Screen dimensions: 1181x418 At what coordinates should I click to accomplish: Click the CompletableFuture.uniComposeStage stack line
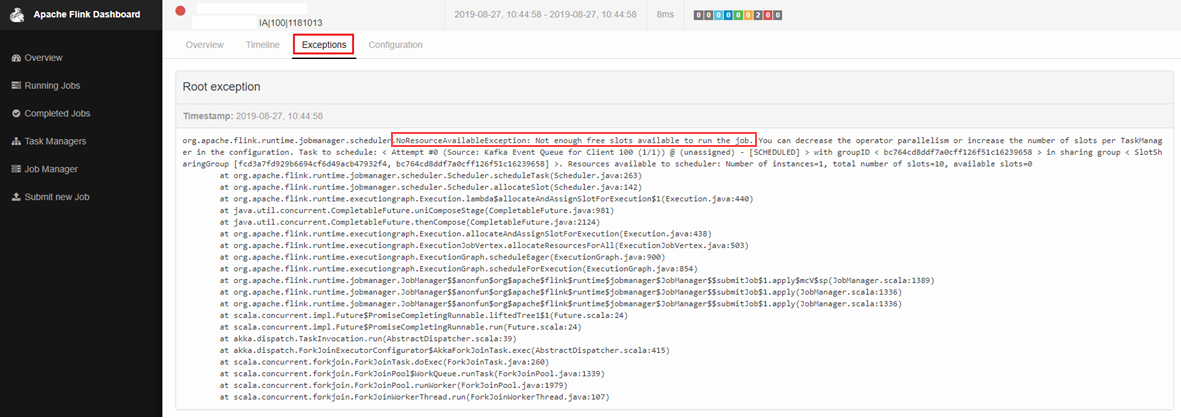click(x=417, y=211)
